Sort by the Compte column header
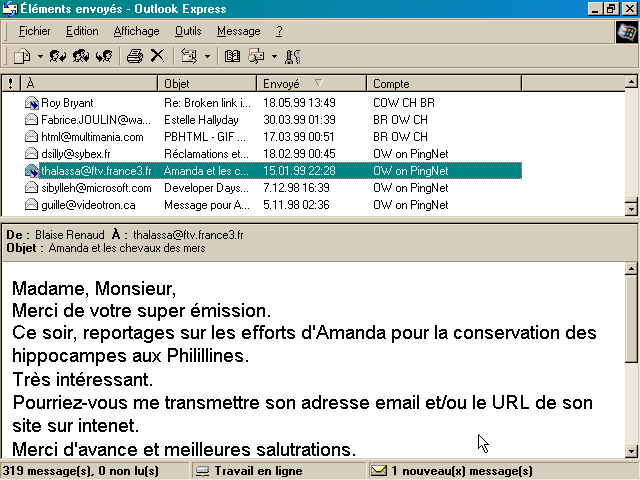This screenshot has width=640, height=480. pos(444,83)
